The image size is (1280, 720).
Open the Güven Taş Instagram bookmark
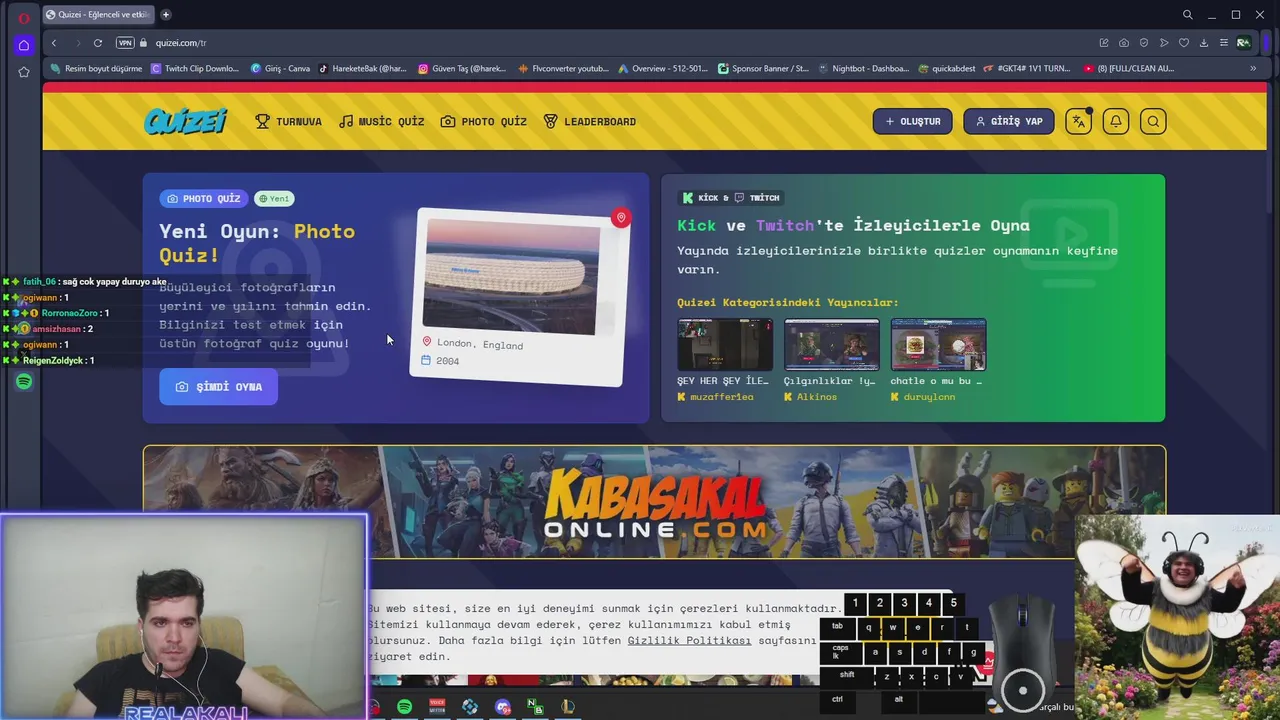coord(463,68)
